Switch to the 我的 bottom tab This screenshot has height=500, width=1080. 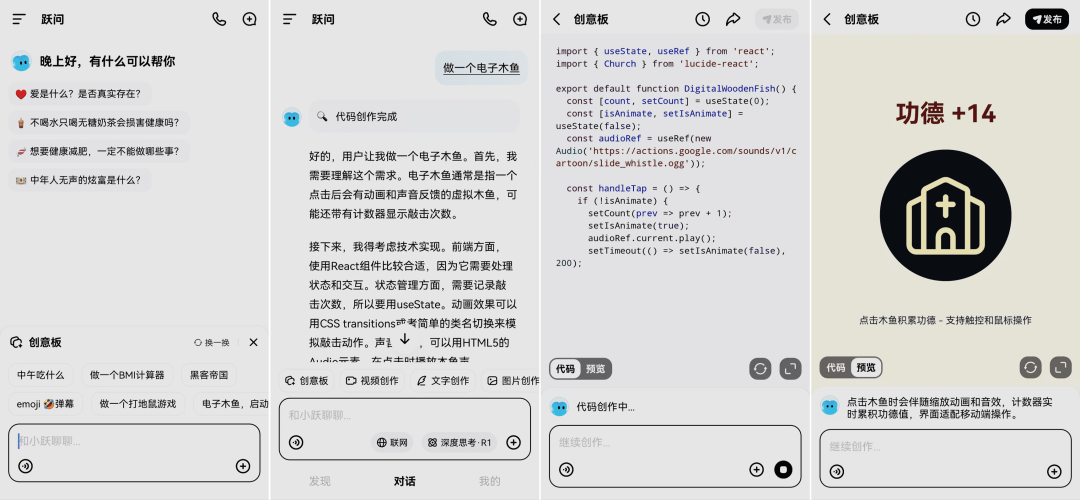pos(490,481)
